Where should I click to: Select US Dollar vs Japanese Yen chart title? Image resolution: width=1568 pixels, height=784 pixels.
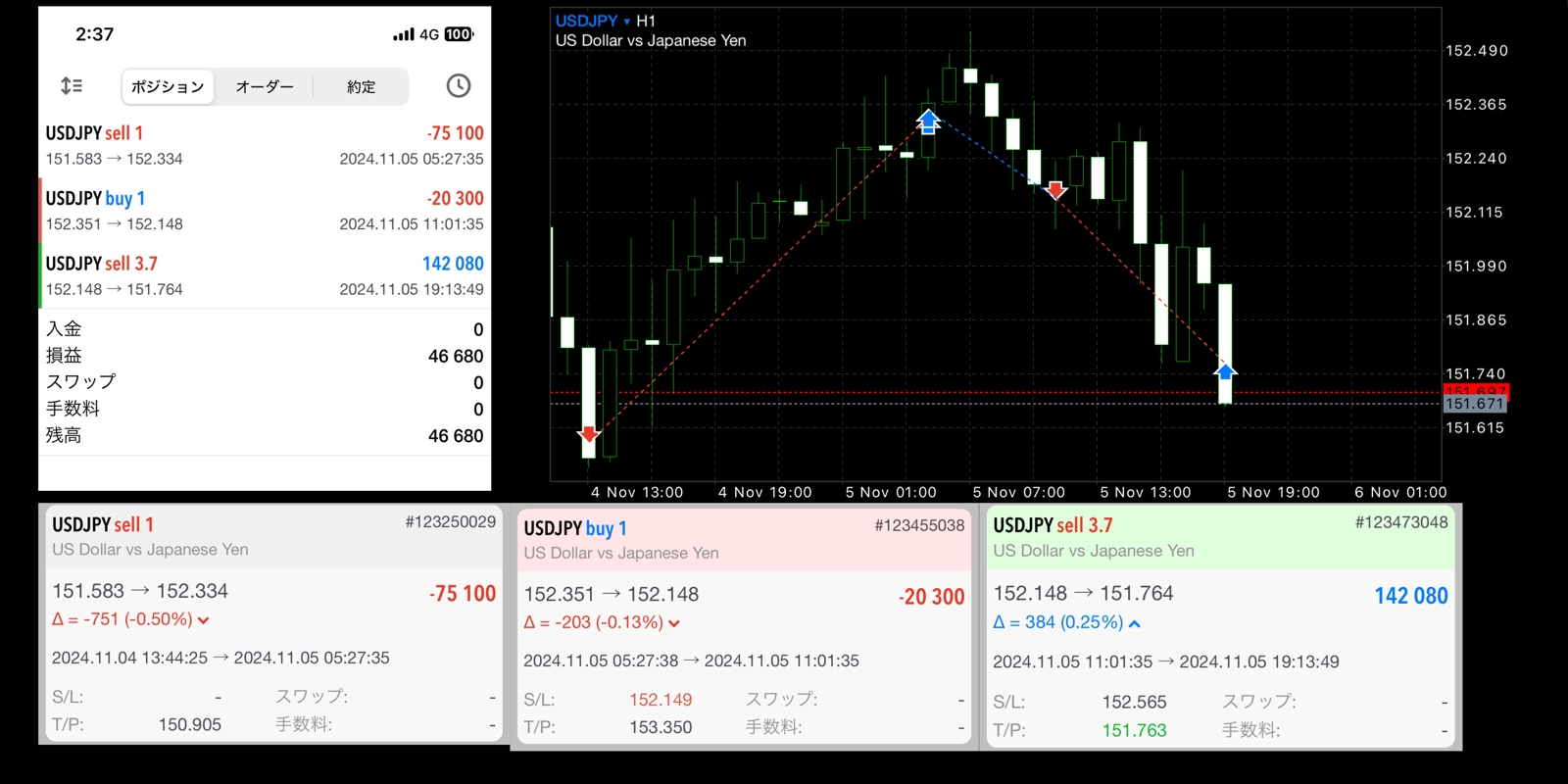tap(651, 40)
